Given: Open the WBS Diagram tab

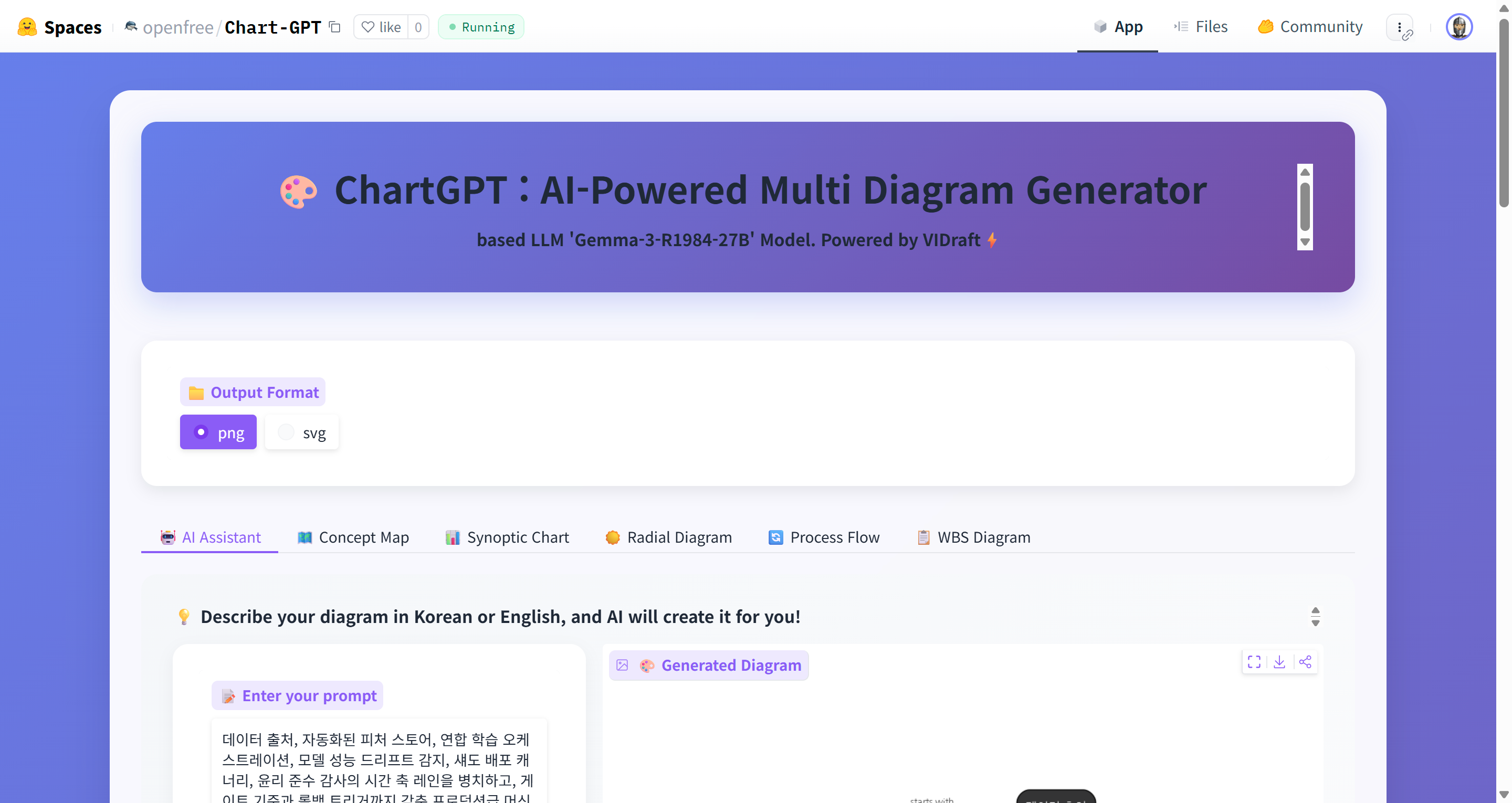Looking at the screenshot, I should tap(974, 537).
